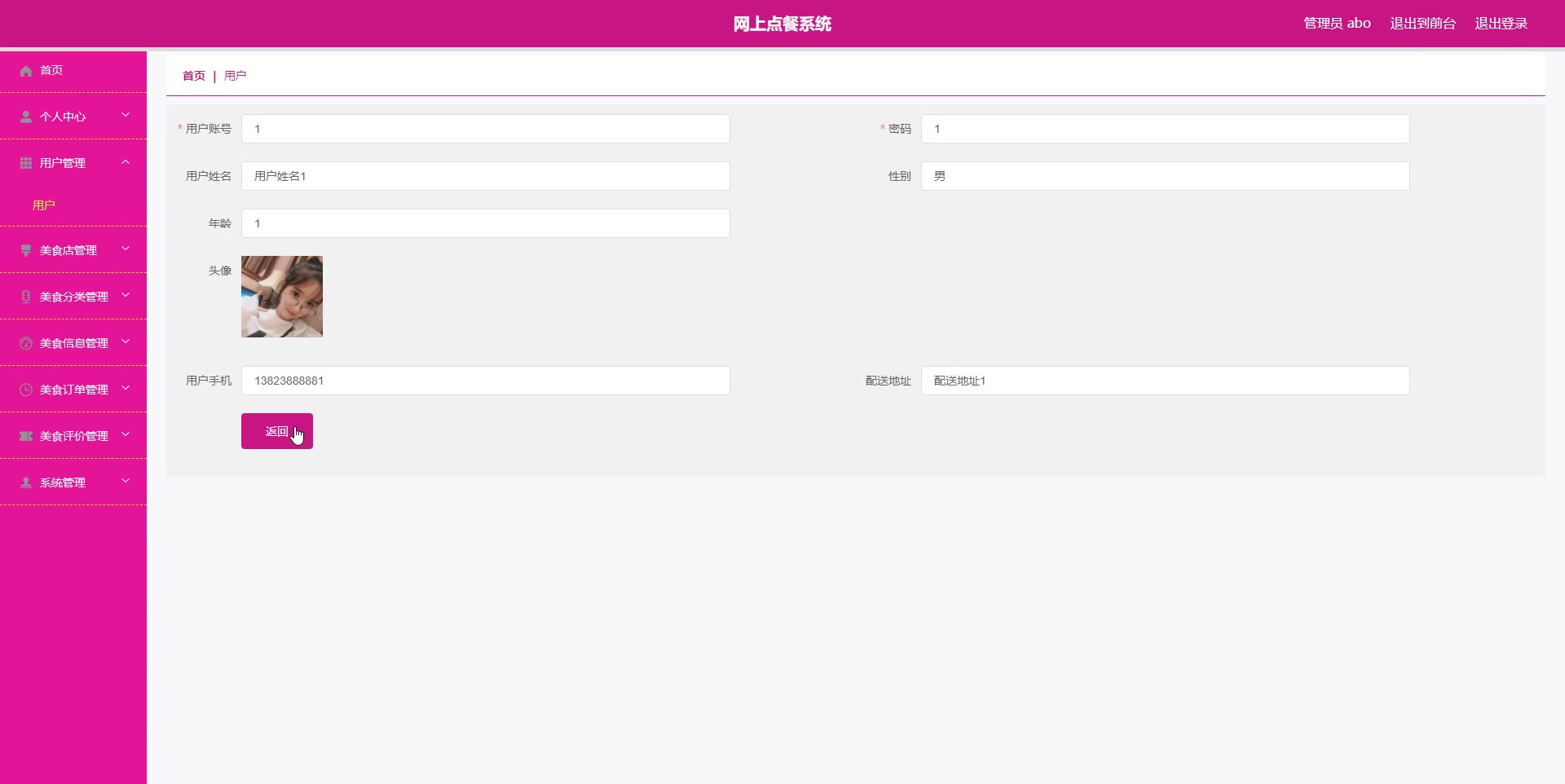Click the 年龄 input field

pos(486,223)
